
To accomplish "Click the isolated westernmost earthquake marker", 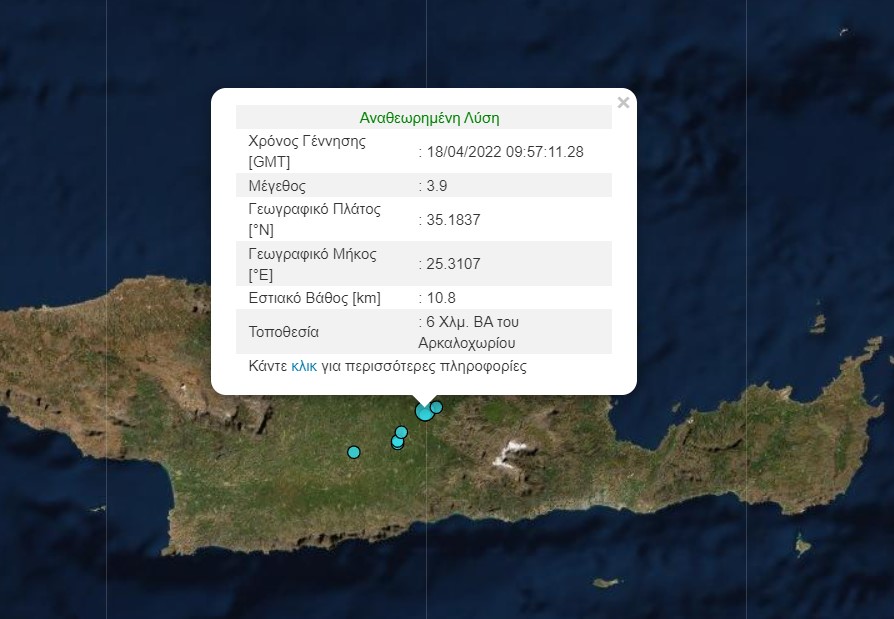I will coord(353,452).
